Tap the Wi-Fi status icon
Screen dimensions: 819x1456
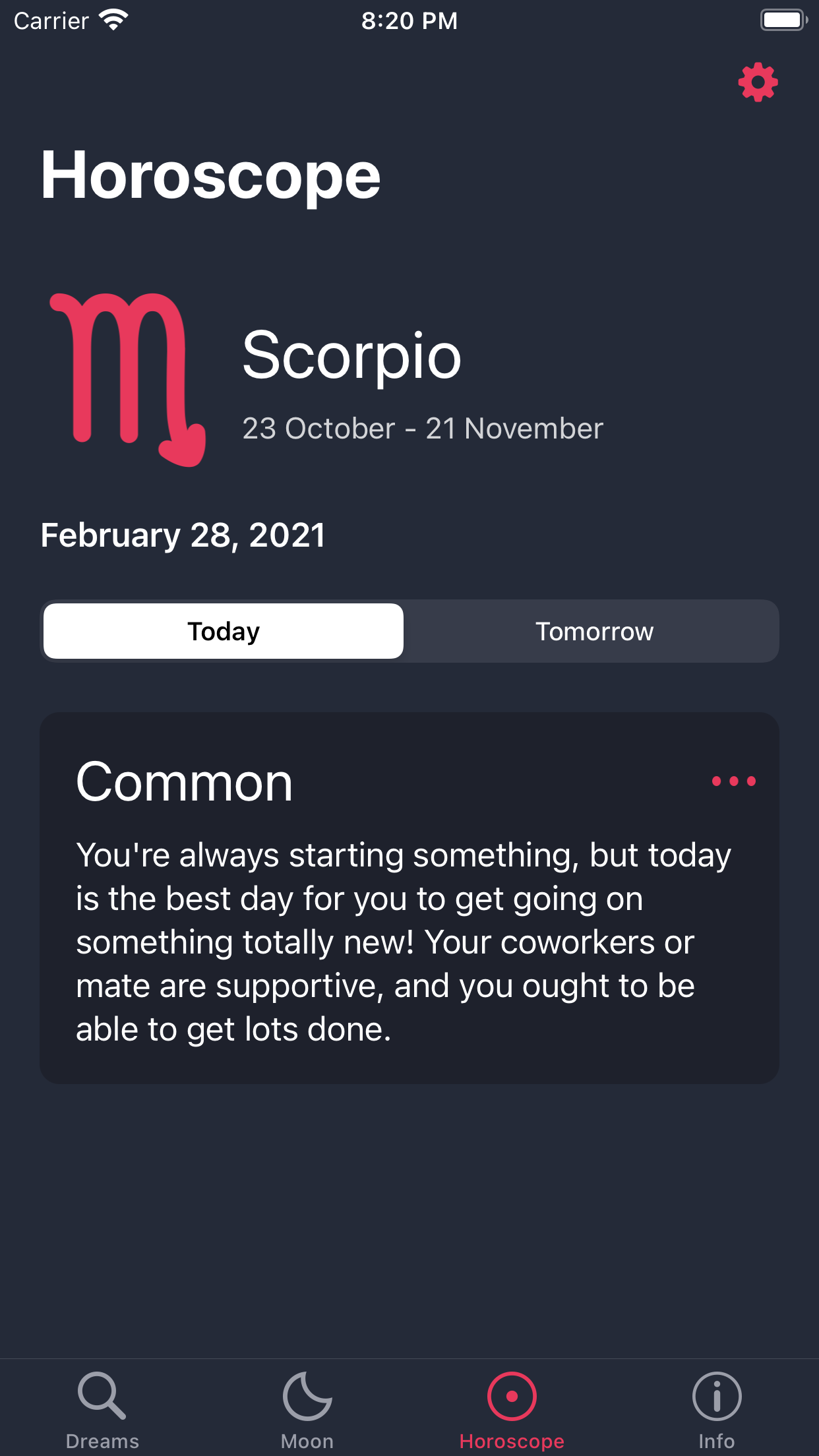(113, 20)
